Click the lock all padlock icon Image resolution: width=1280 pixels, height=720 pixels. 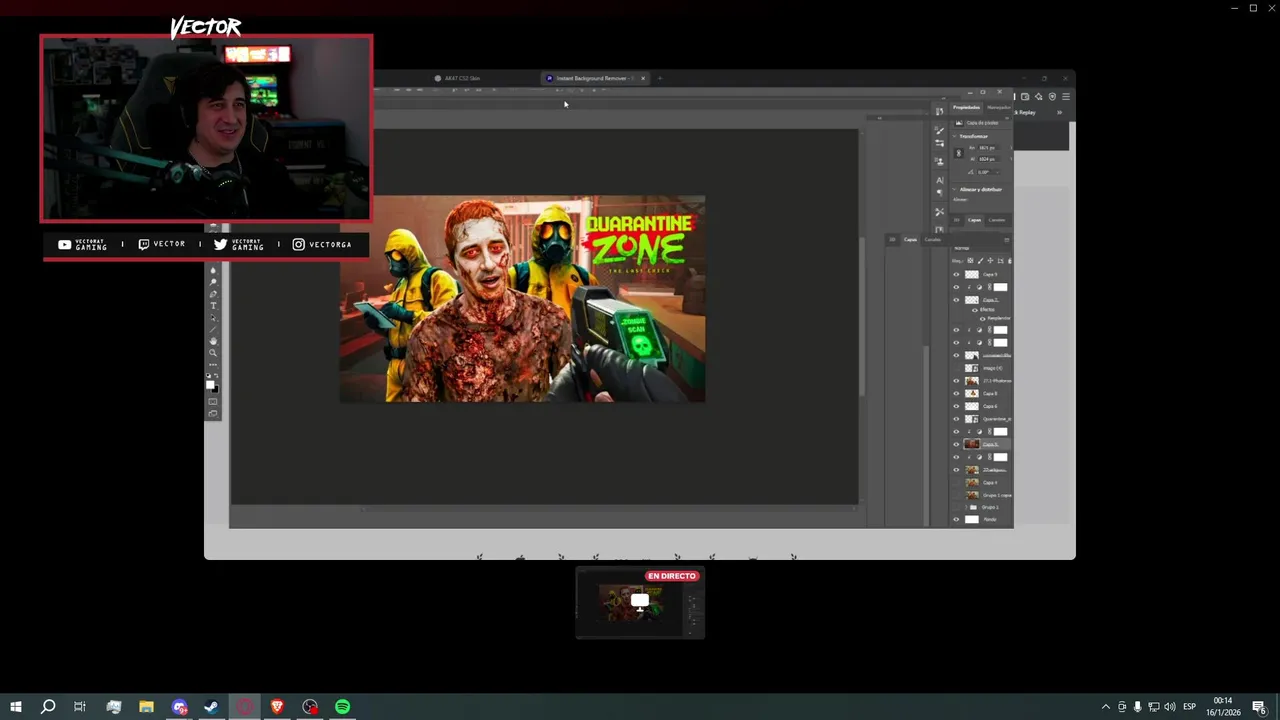(x=1009, y=261)
